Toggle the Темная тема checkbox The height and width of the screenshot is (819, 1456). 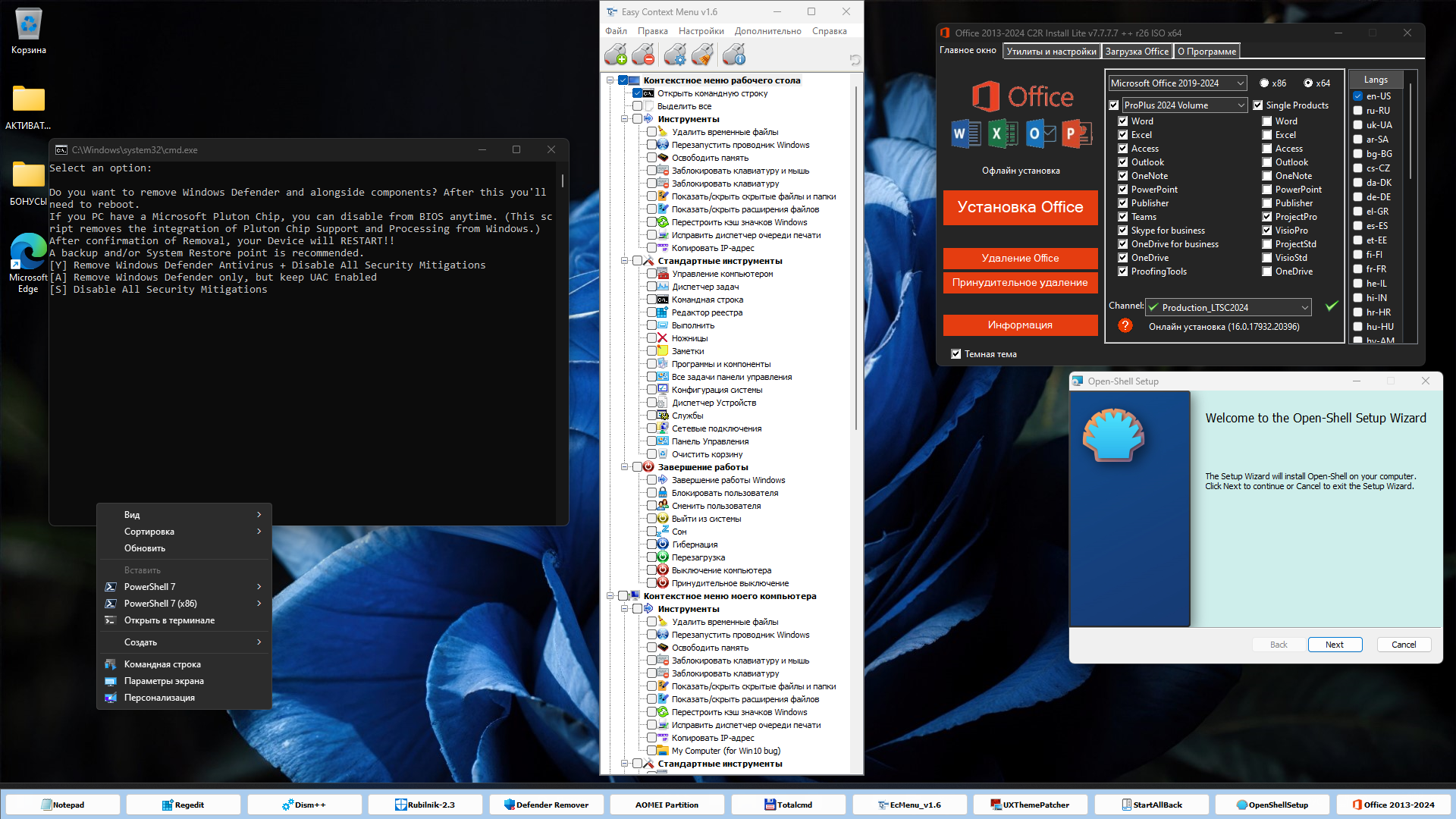[956, 354]
